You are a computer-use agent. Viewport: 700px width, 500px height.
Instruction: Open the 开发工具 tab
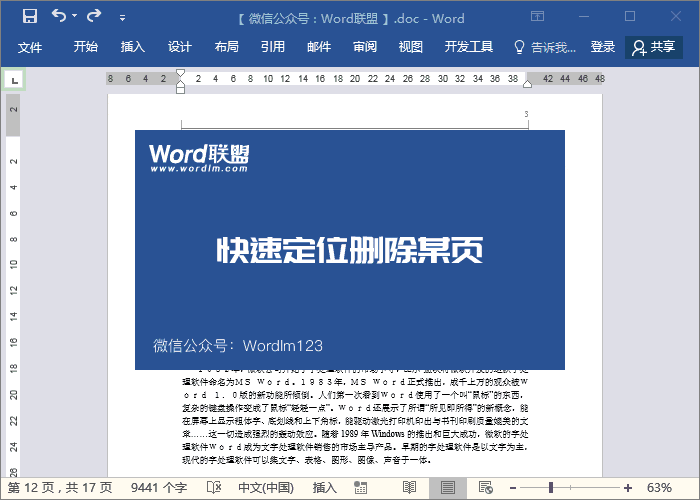click(469, 47)
